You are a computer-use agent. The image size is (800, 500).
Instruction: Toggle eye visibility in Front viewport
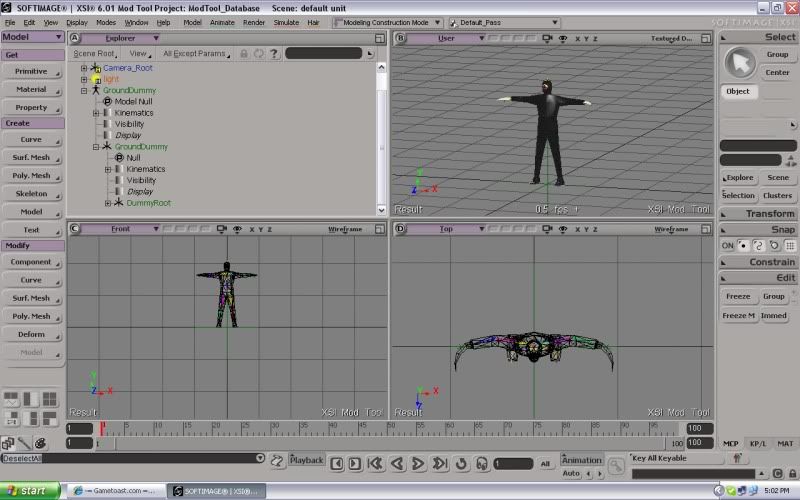click(x=237, y=229)
